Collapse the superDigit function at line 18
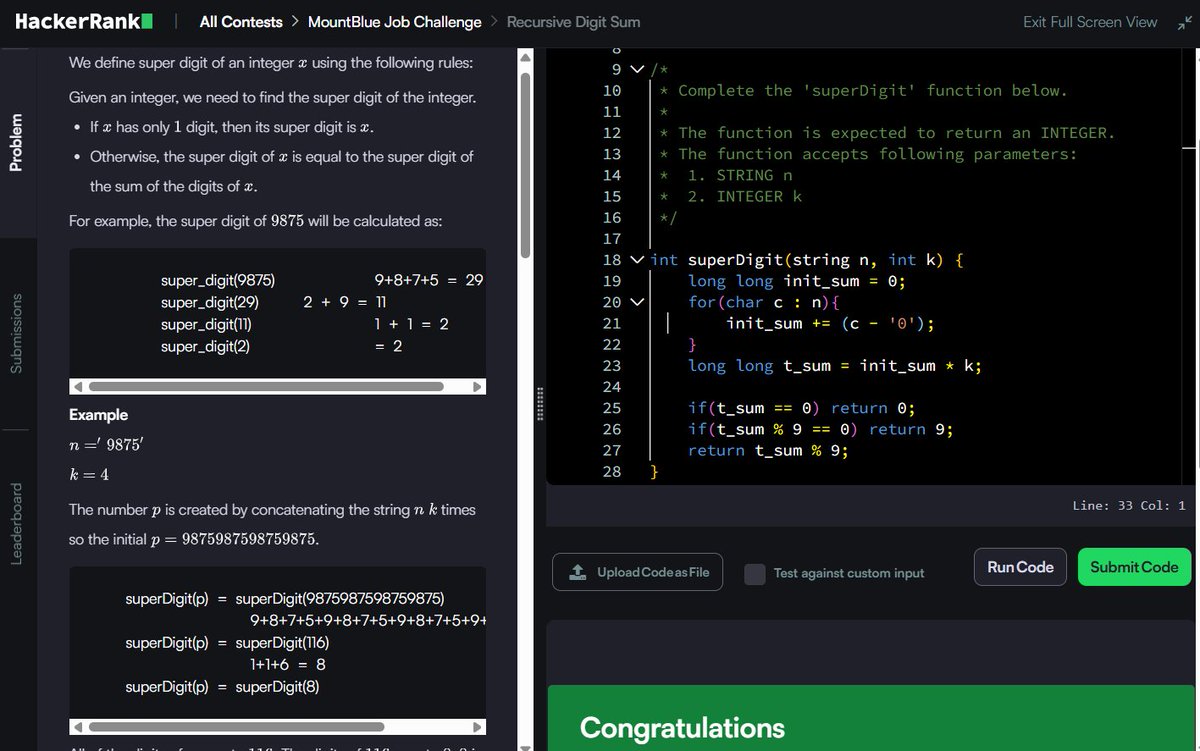Image resolution: width=1200 pixels, height=751 pixels. pos(638,260)
